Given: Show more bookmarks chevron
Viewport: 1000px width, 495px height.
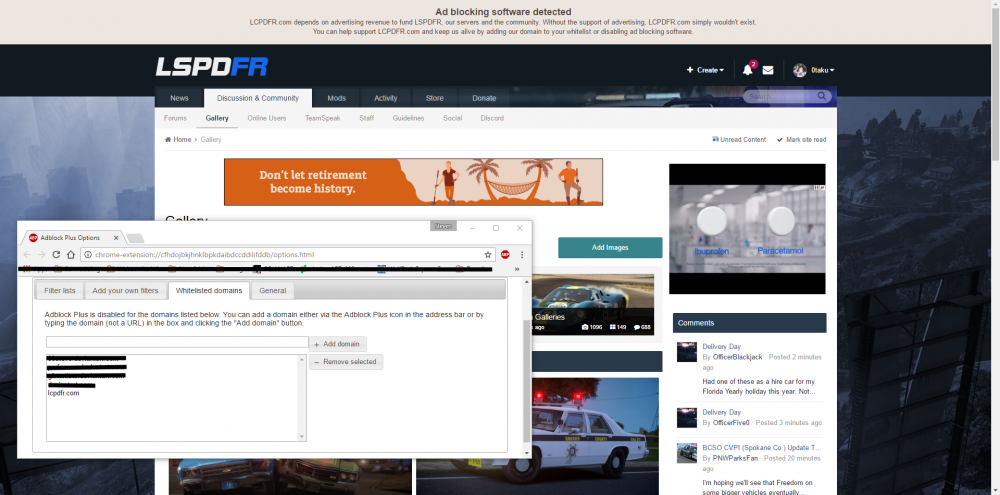Looking at the screenshot, I should coord(517,269).
